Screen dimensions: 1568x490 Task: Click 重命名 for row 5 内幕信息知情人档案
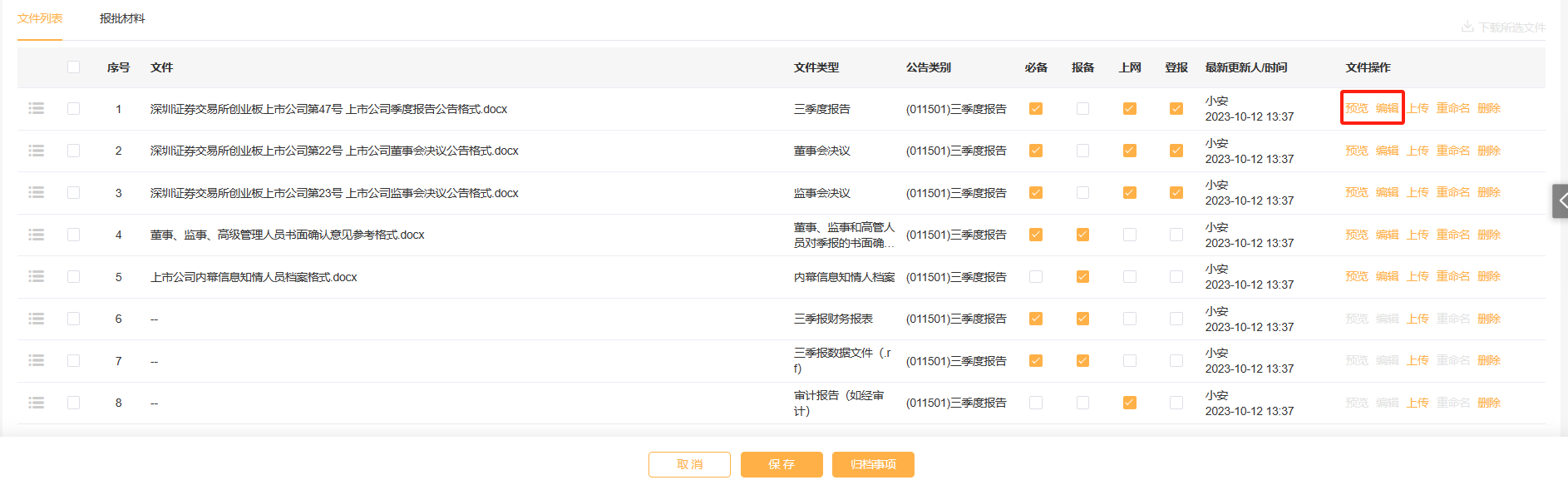point(1452,276)
